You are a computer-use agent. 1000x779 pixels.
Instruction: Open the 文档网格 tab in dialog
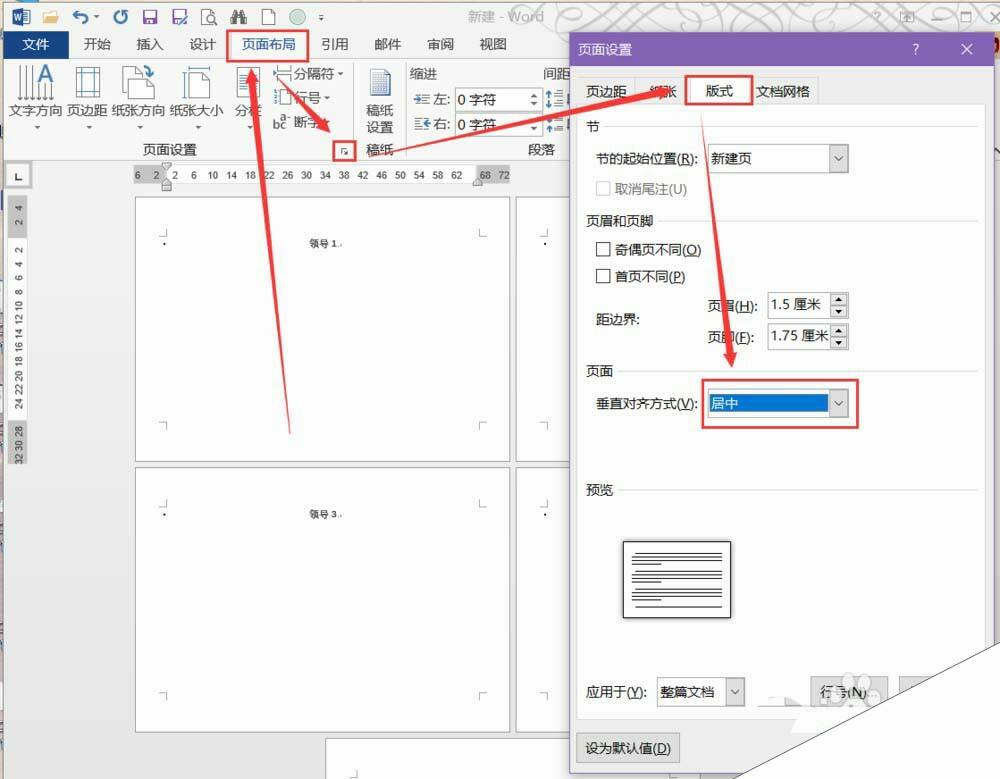pyautogui.click(x=783, y=91)
